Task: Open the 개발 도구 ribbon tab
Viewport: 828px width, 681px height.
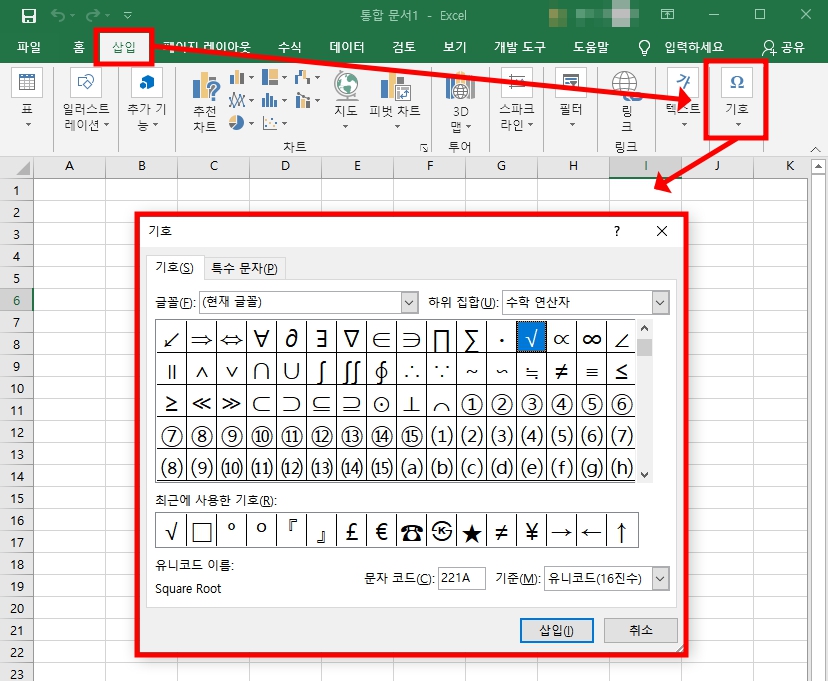Action: pos(520,47)
